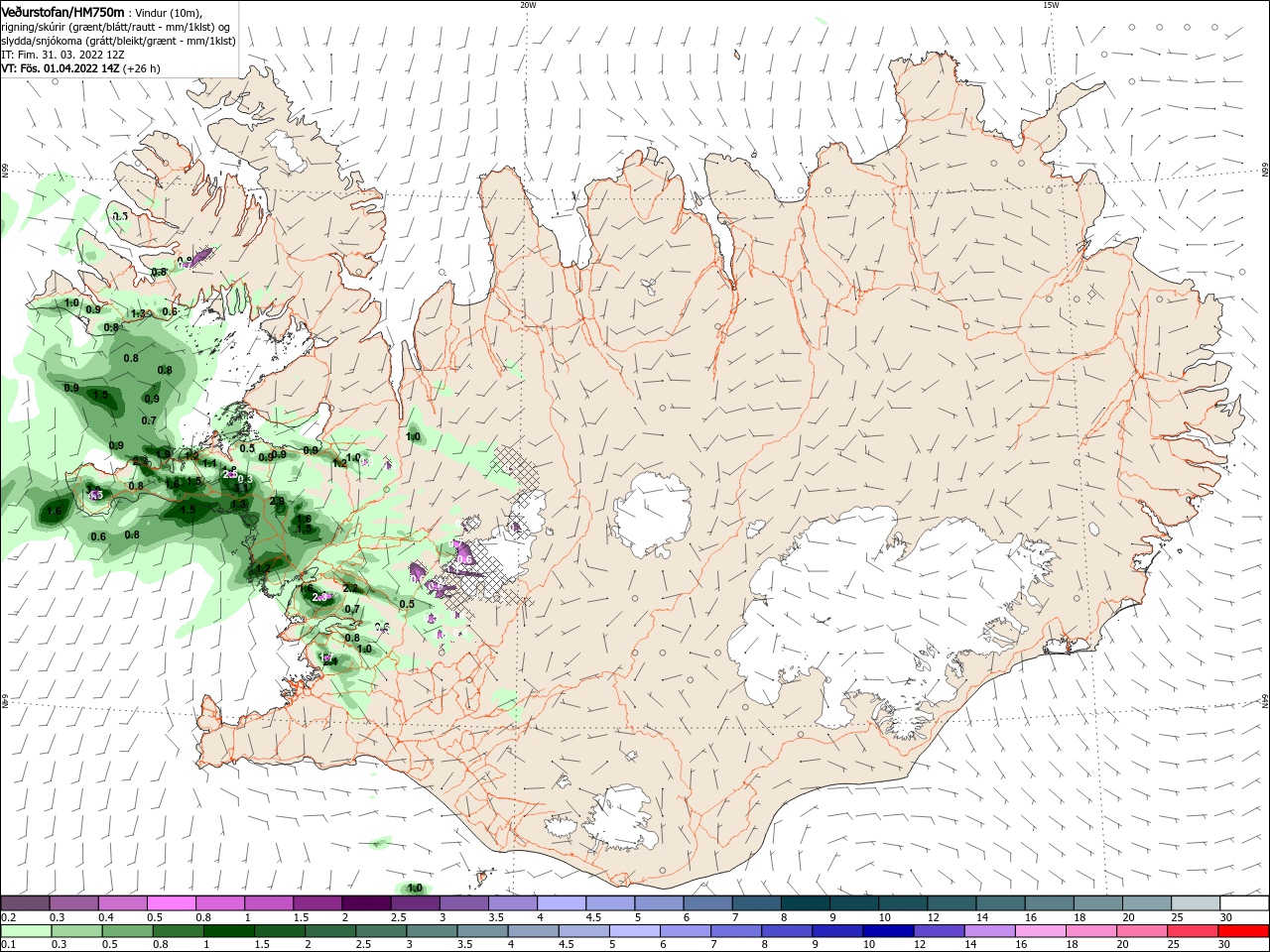
Task: Click the light pink 16–18 swatch in lower legend
Action: coord(1040,931)
